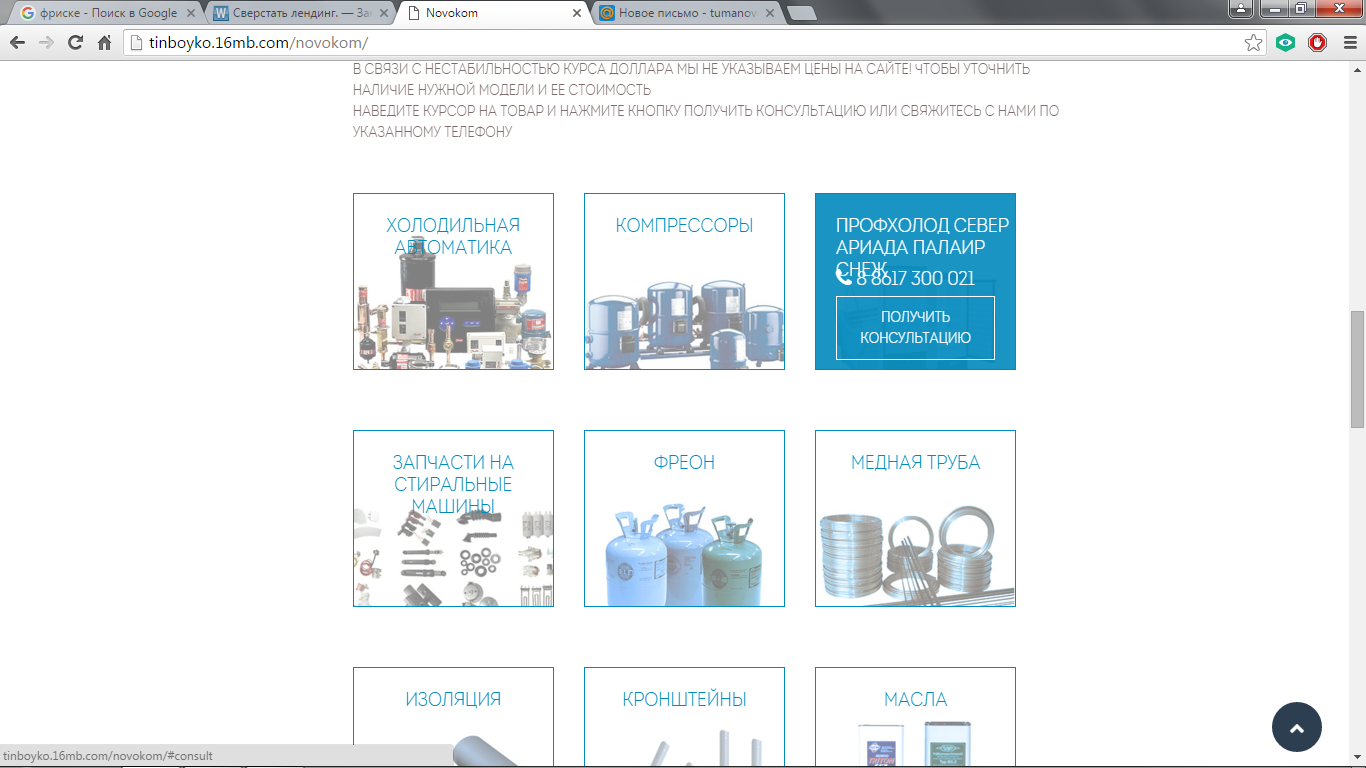The height and width of the screenshot is (768, 1366).
Task: Select the Novokom tab
Action: (492, 13)
